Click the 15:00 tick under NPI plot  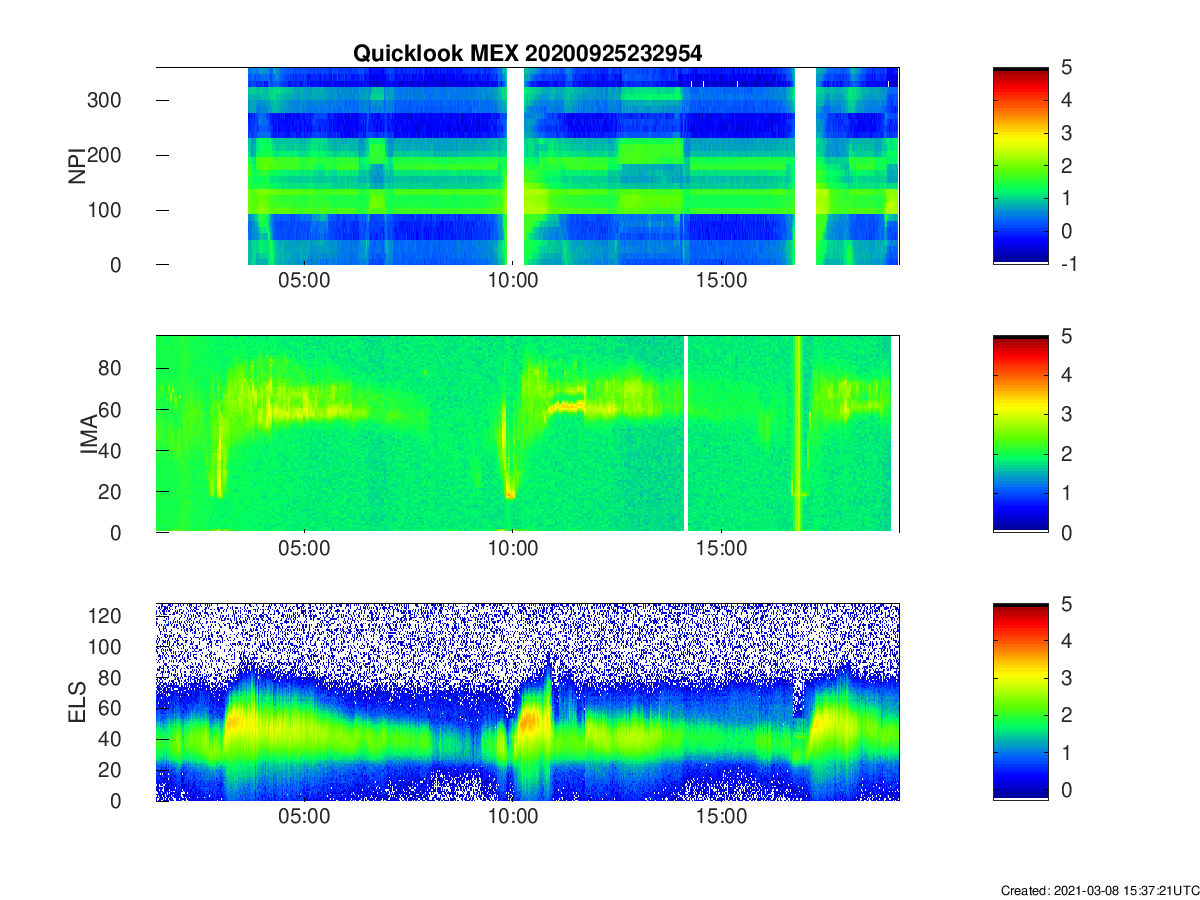tap(721, 281)
